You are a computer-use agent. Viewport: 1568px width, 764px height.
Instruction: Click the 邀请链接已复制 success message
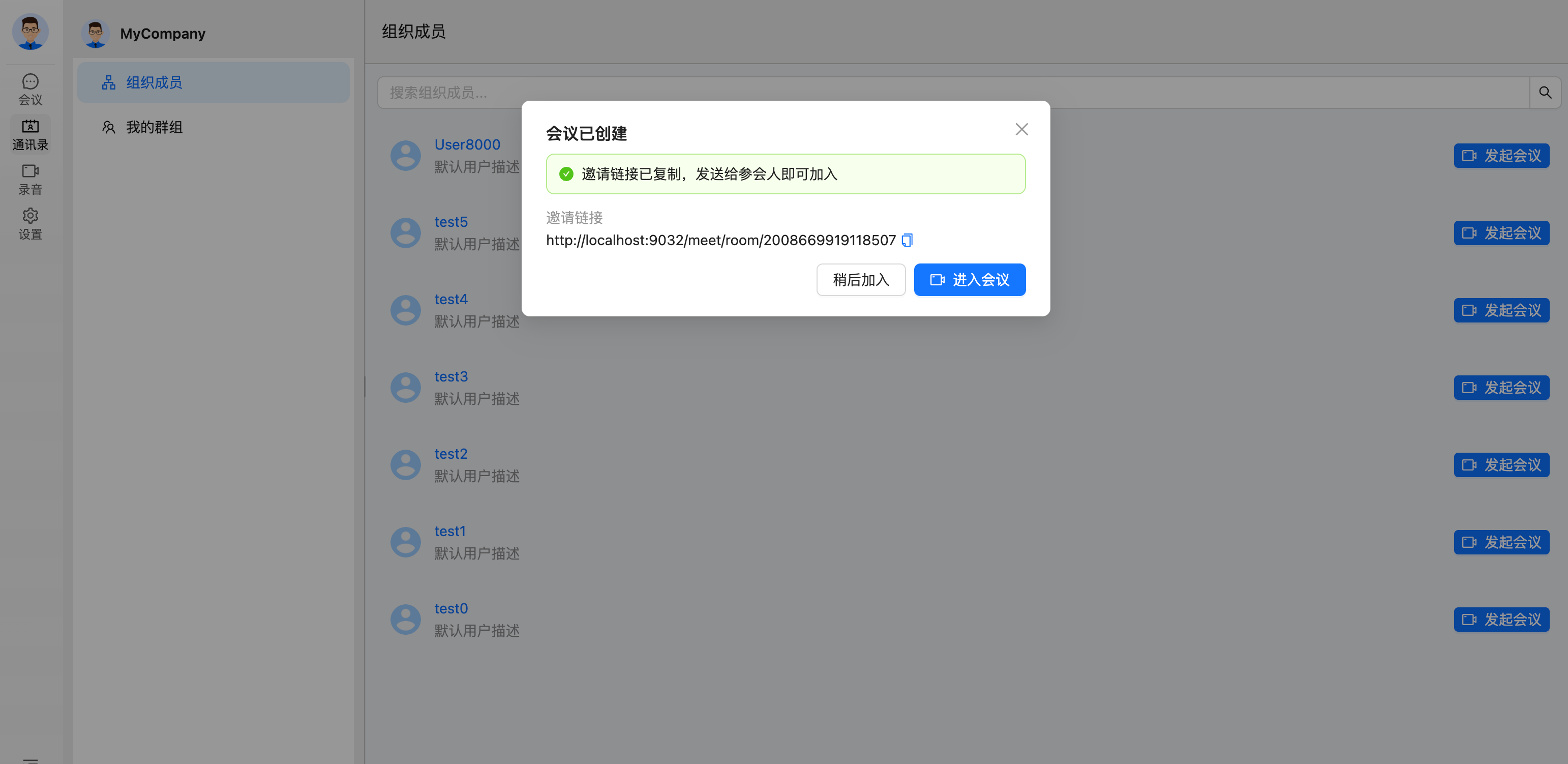coord(785,174)
